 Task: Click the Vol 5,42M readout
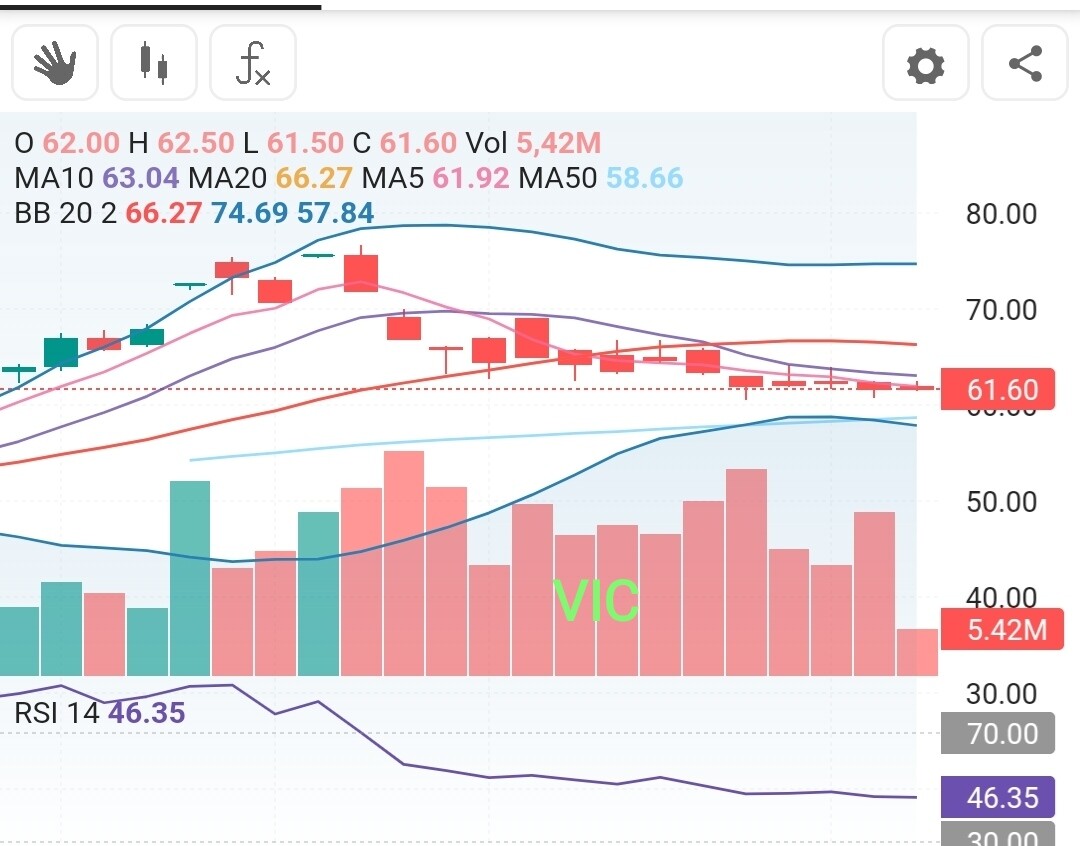533,143
